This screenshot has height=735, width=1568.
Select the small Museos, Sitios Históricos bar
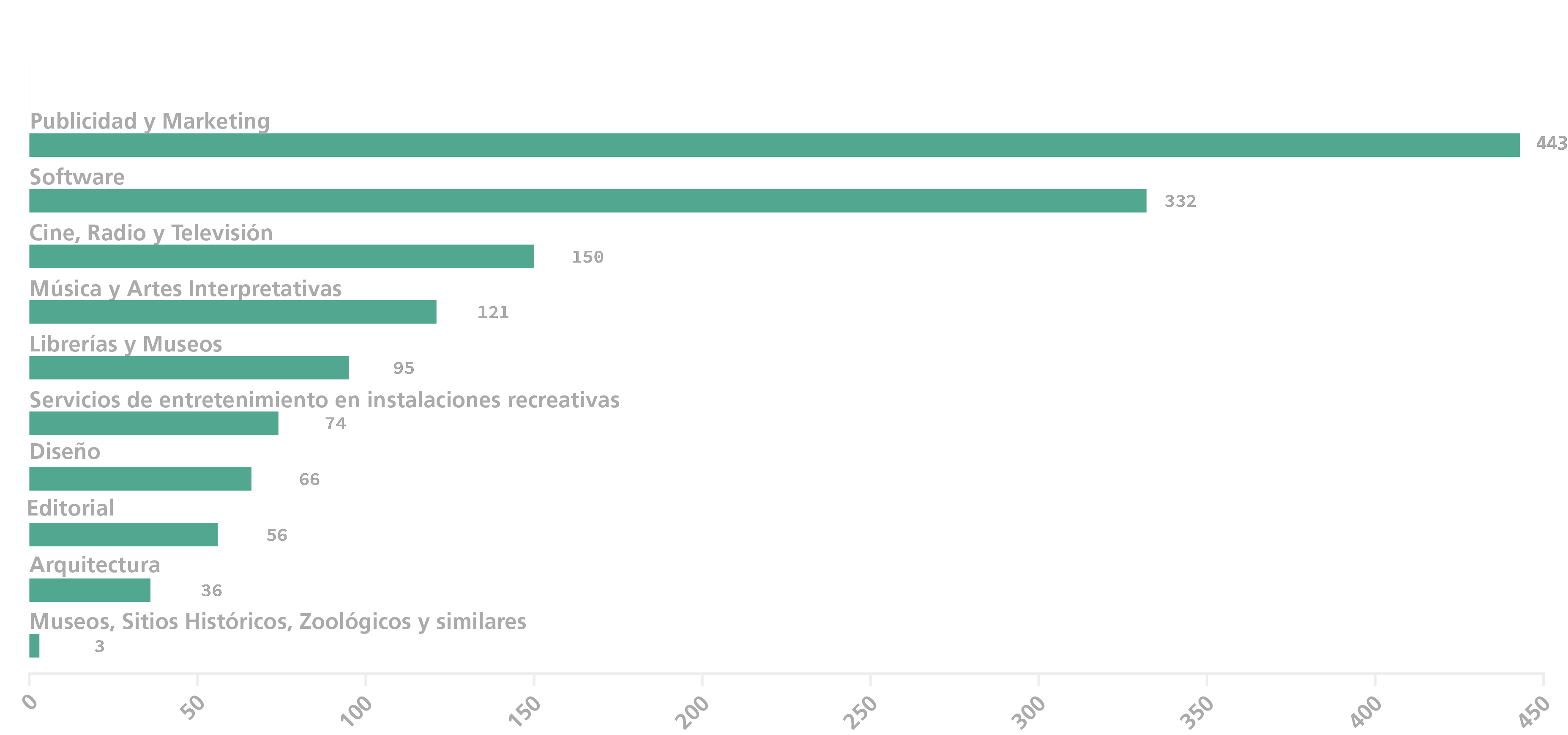34,646
